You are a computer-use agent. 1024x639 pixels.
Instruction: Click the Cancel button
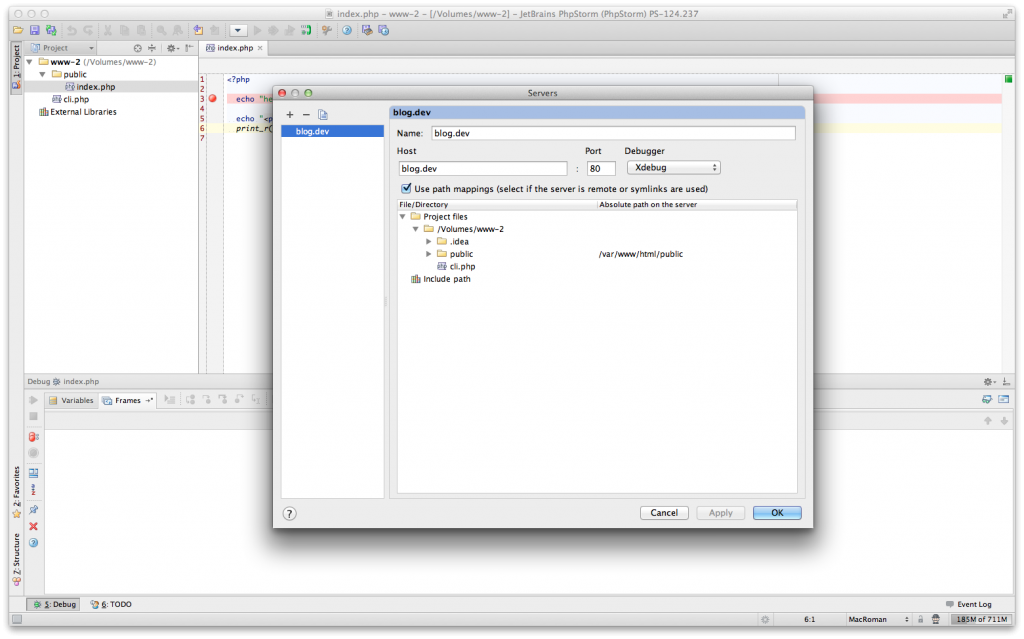click(x=664, y=513)
